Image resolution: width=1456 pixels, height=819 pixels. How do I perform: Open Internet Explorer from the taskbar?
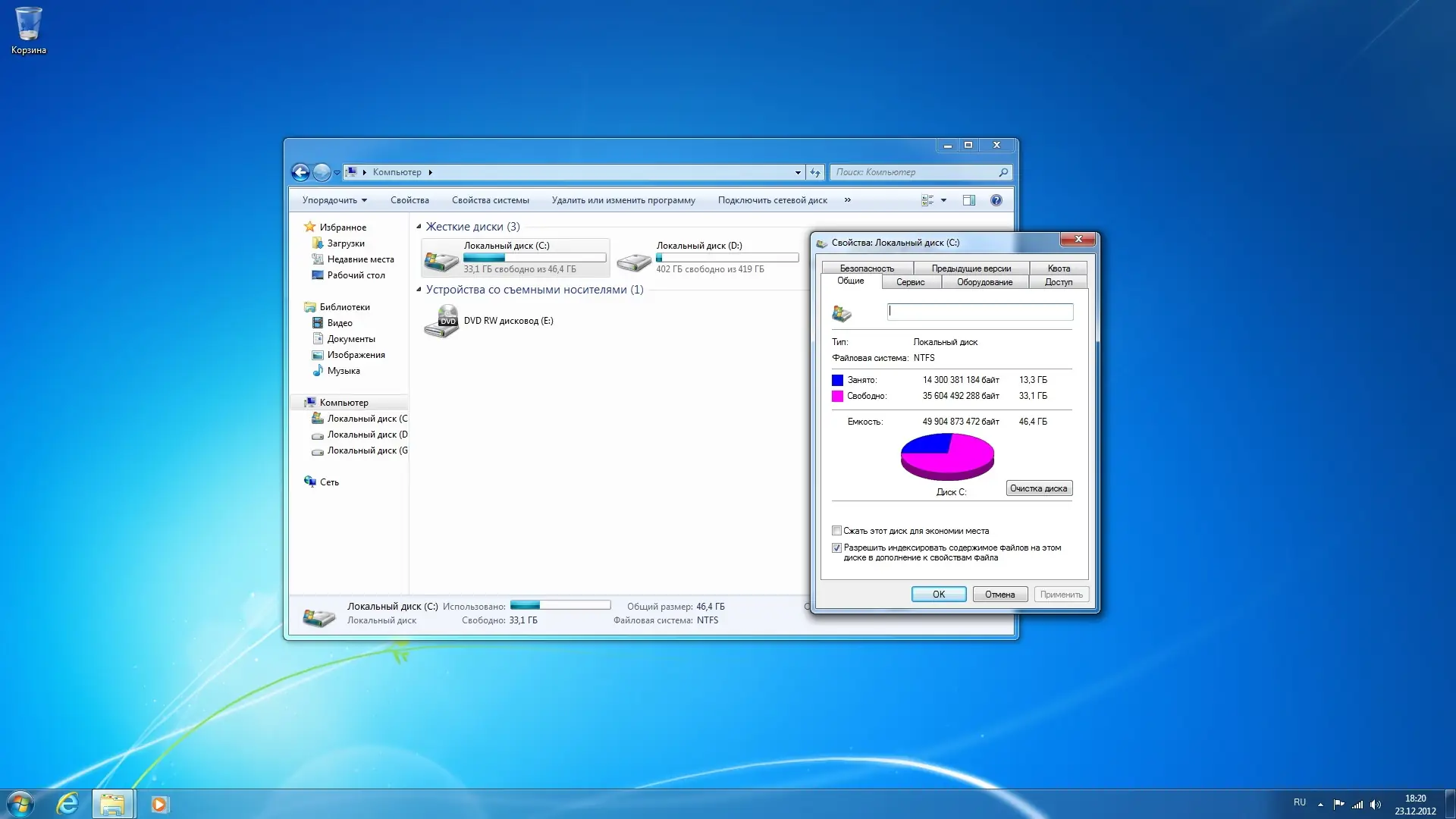click(x=67, y=804)
